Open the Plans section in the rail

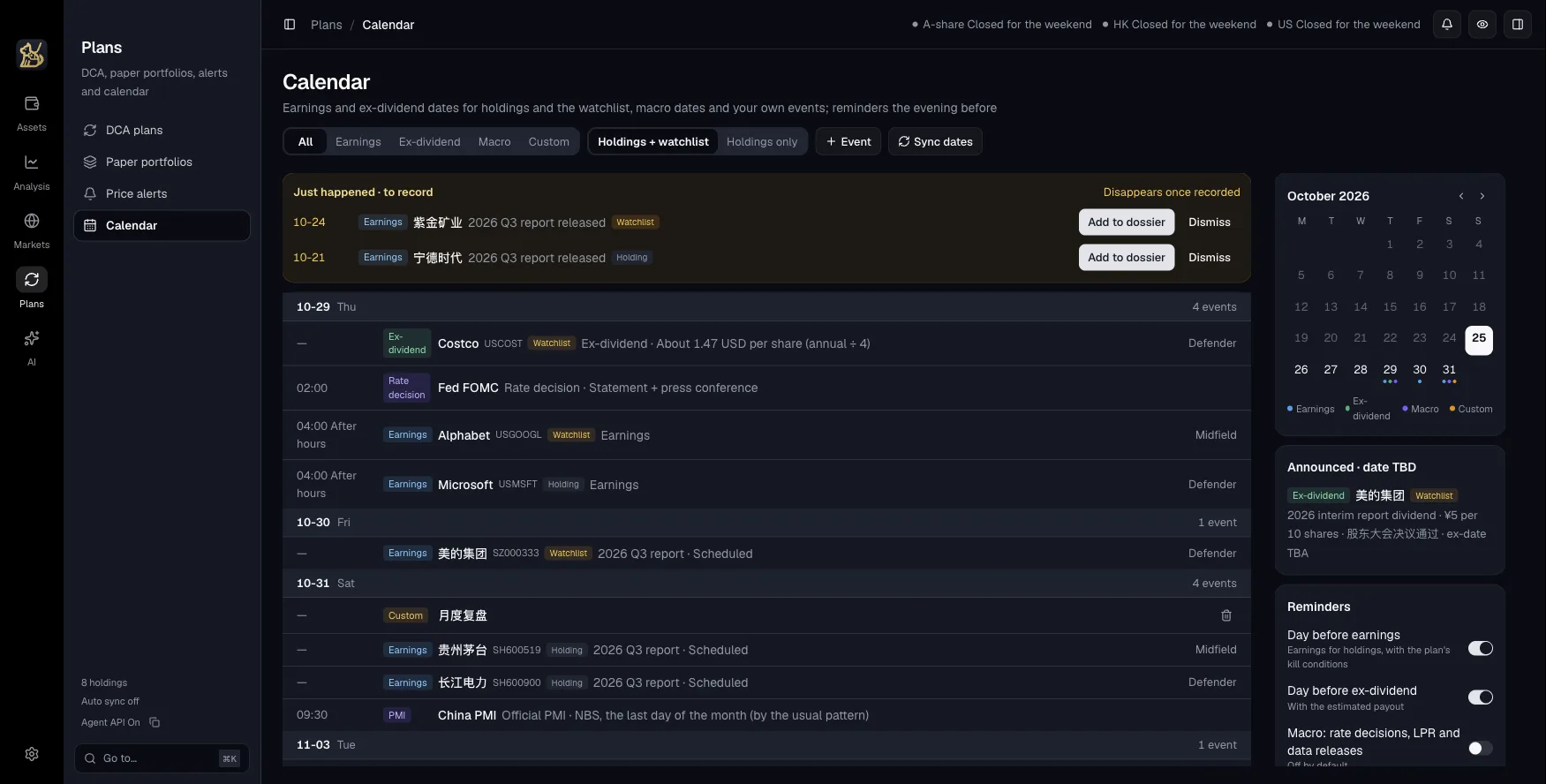pos(32,290)
